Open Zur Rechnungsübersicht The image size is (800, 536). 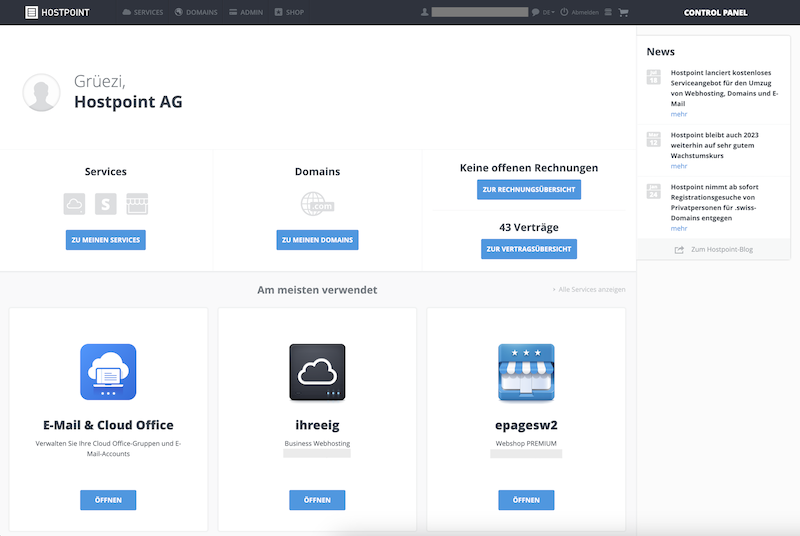[529, 190]
